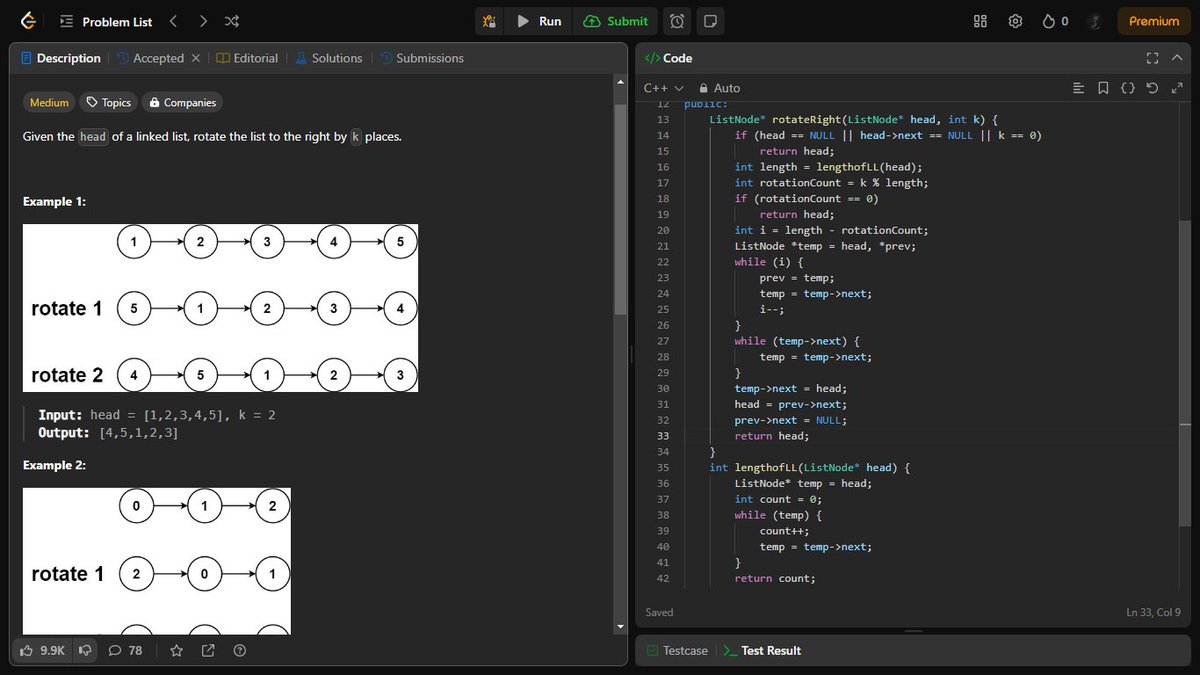Click the LeetCode logo icon
Viewport: 1200px width, 675px height.
pos(28,21)
